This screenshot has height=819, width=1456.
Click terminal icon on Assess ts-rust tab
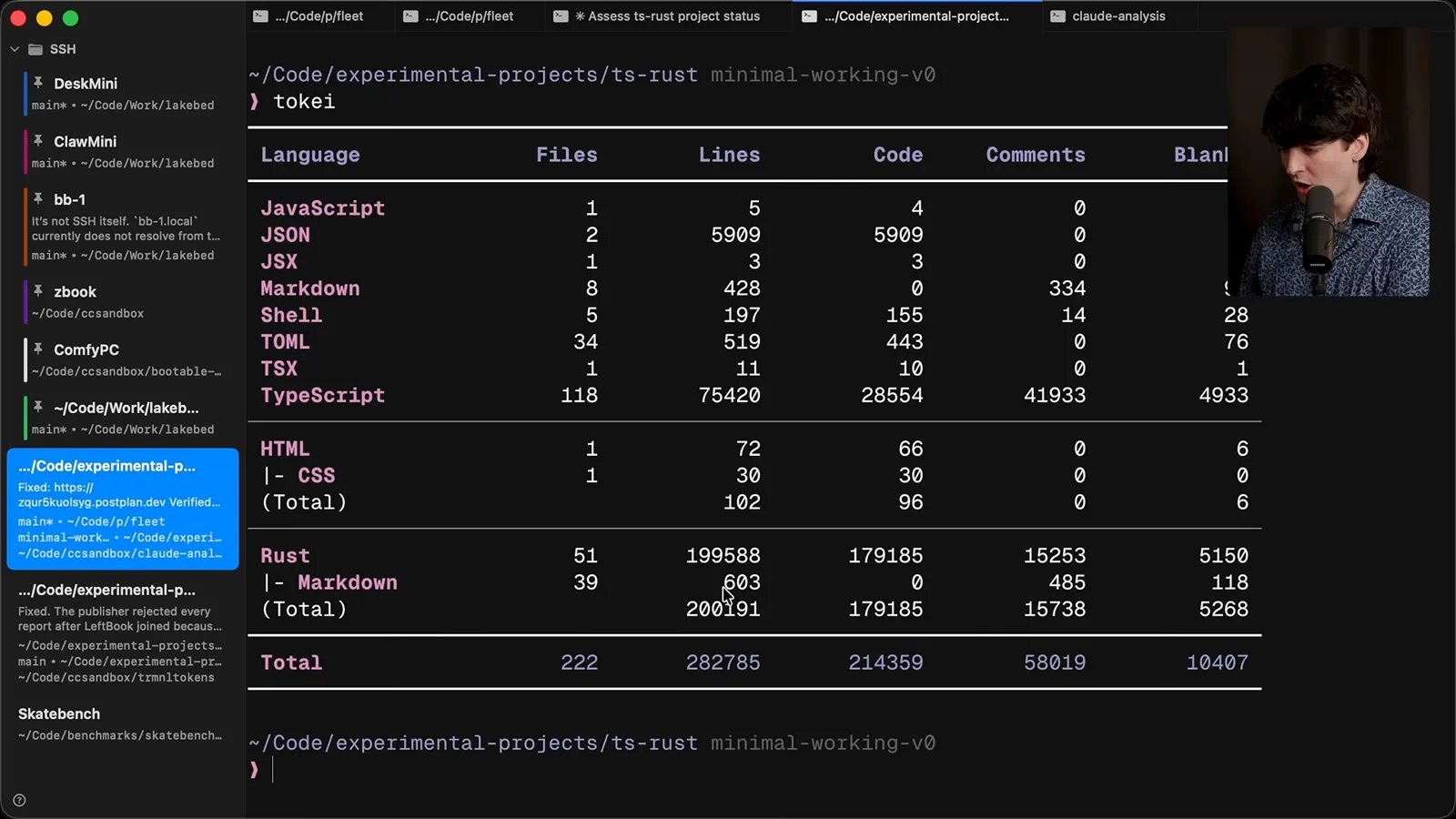click(561, 16)
